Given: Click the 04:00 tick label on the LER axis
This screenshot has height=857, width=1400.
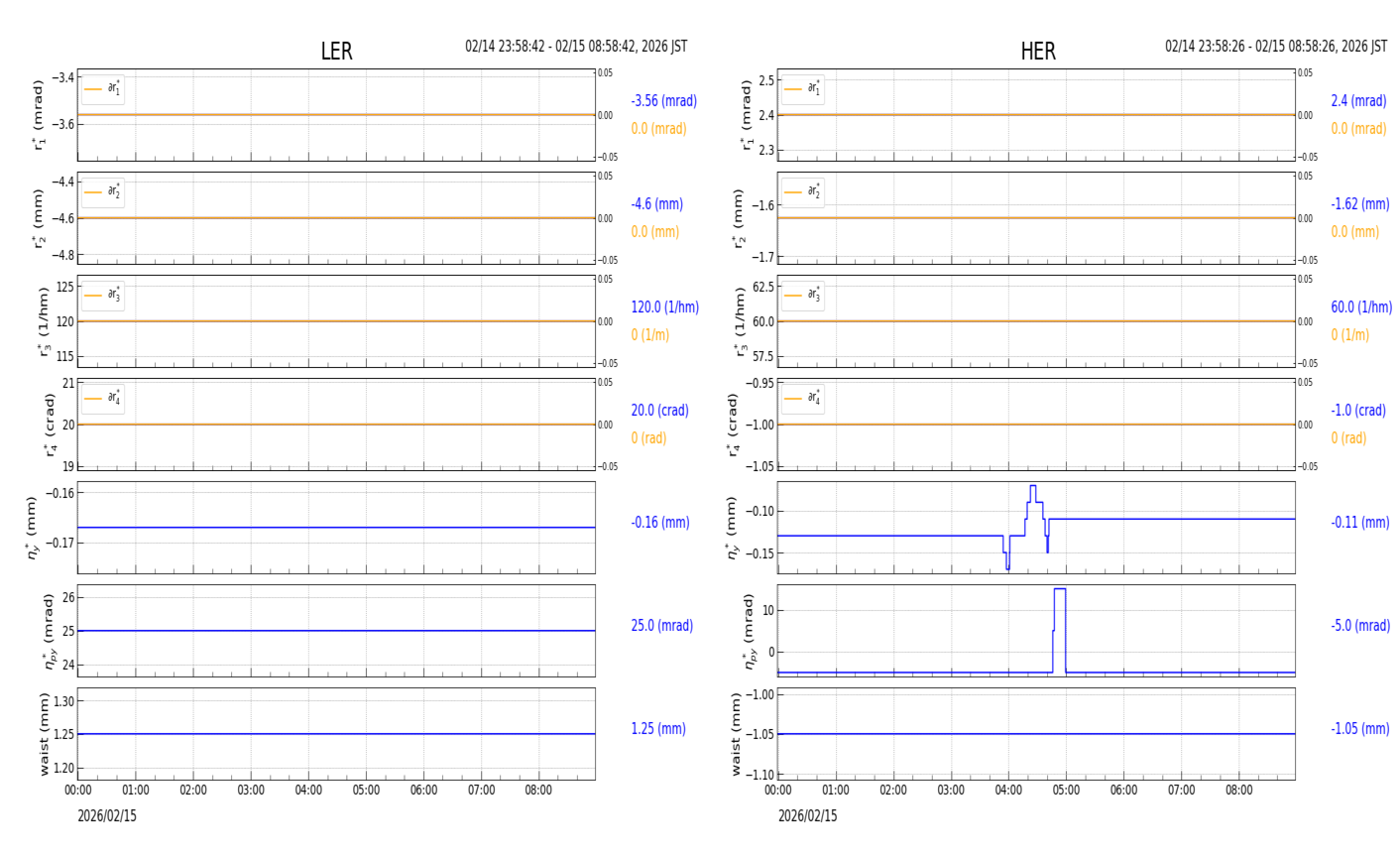Looking at the screenshot, I should pyautogui.click(x=308, y=792).
